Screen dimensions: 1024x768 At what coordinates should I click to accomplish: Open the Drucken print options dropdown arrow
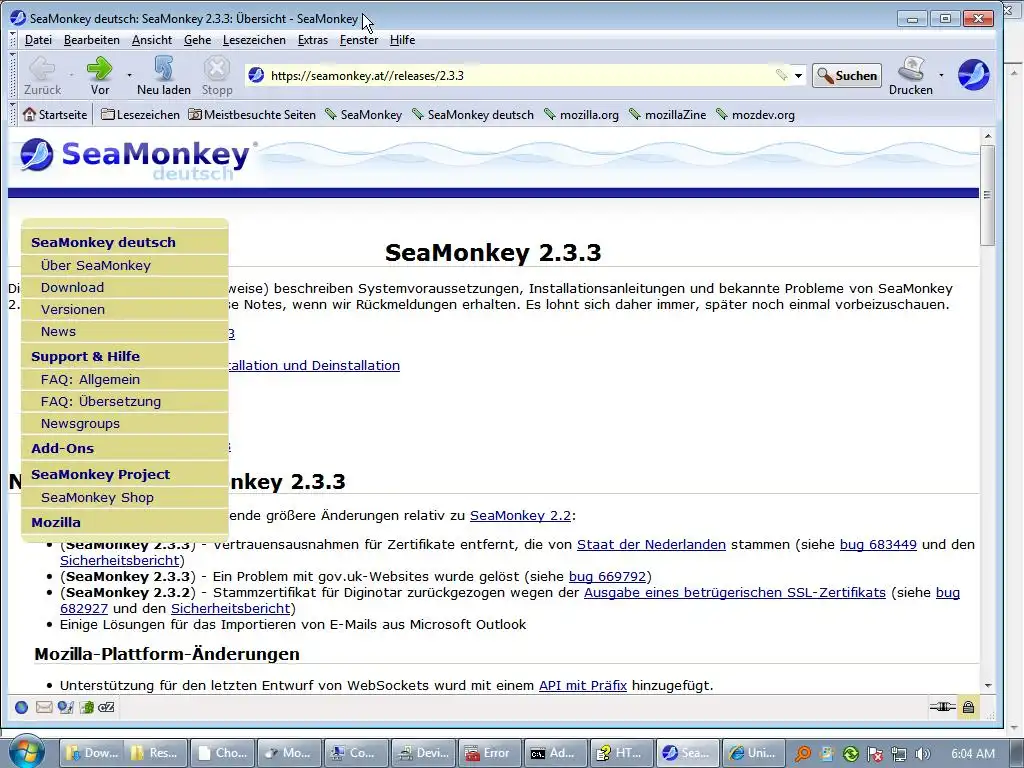point(941,75)
